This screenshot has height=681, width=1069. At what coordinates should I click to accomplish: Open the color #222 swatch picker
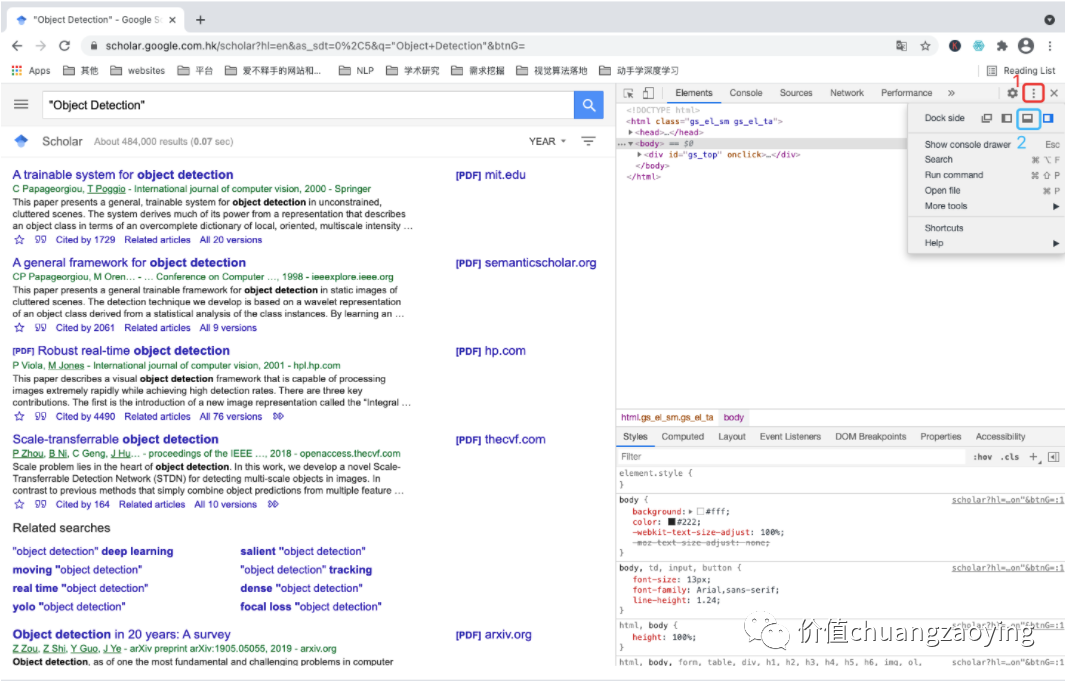(x=672, y=521)
